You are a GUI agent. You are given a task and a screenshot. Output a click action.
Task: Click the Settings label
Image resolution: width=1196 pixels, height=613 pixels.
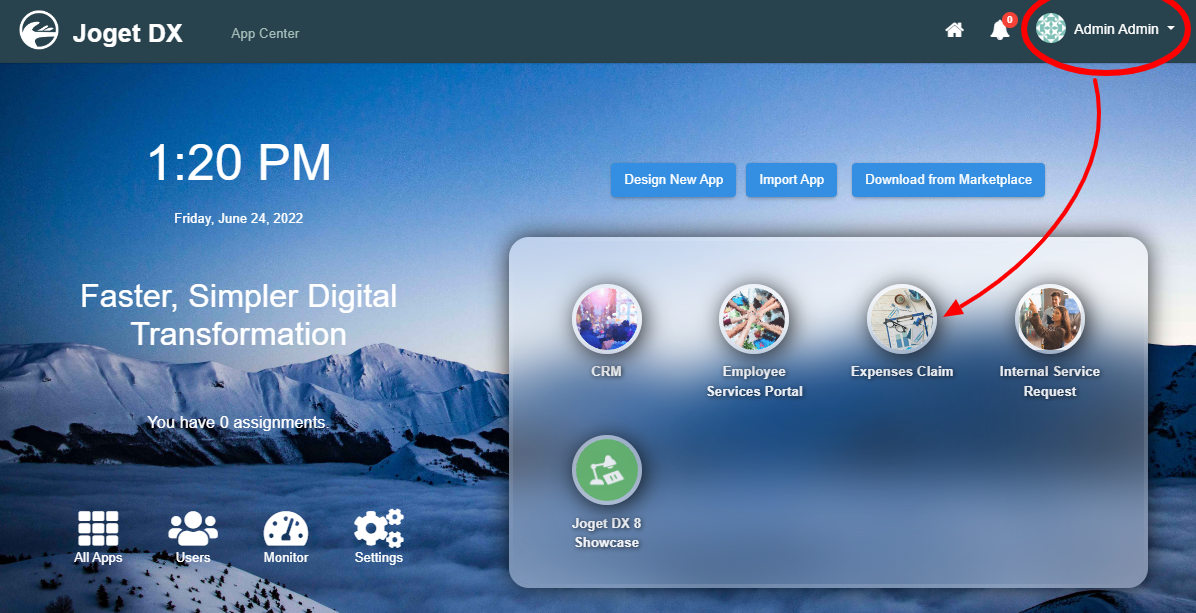coord(378,557)
